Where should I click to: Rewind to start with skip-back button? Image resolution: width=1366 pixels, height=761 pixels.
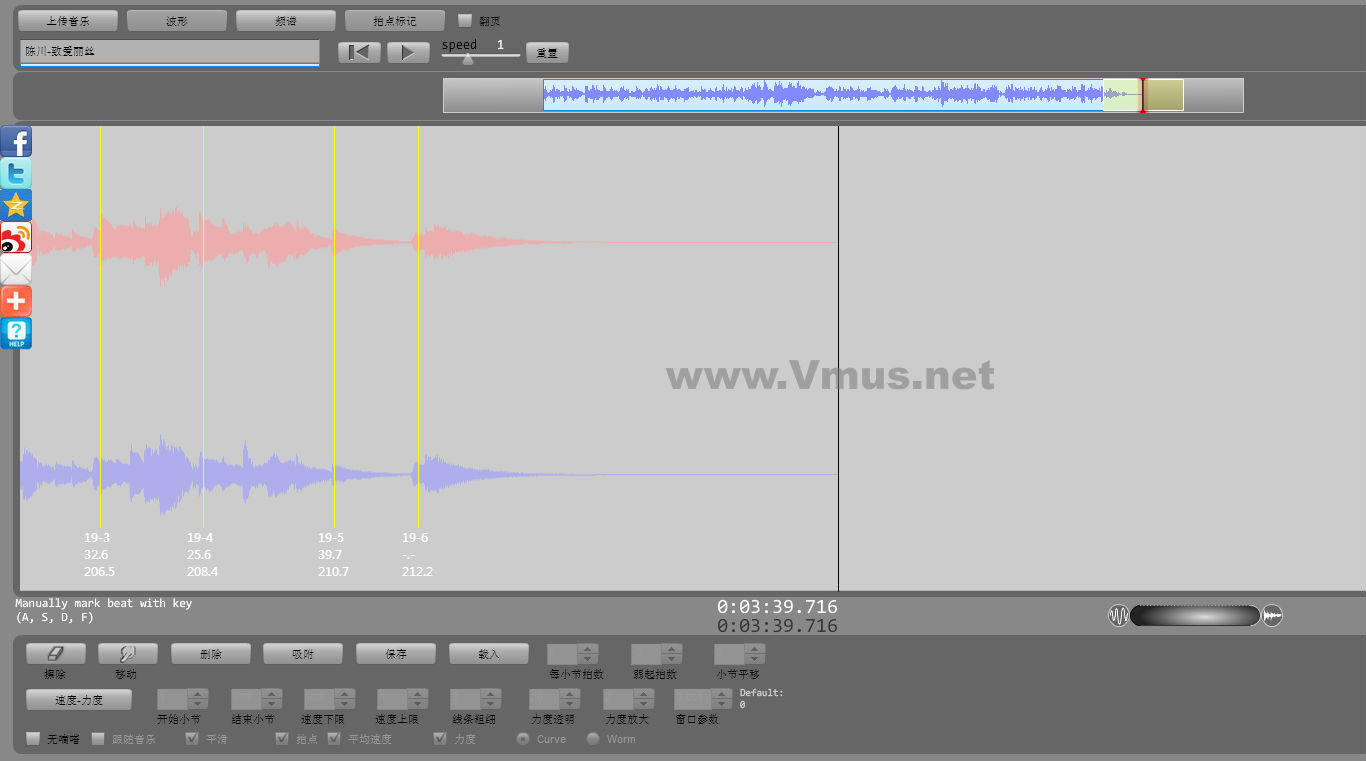pyautogui.click(x=359, y=53)
